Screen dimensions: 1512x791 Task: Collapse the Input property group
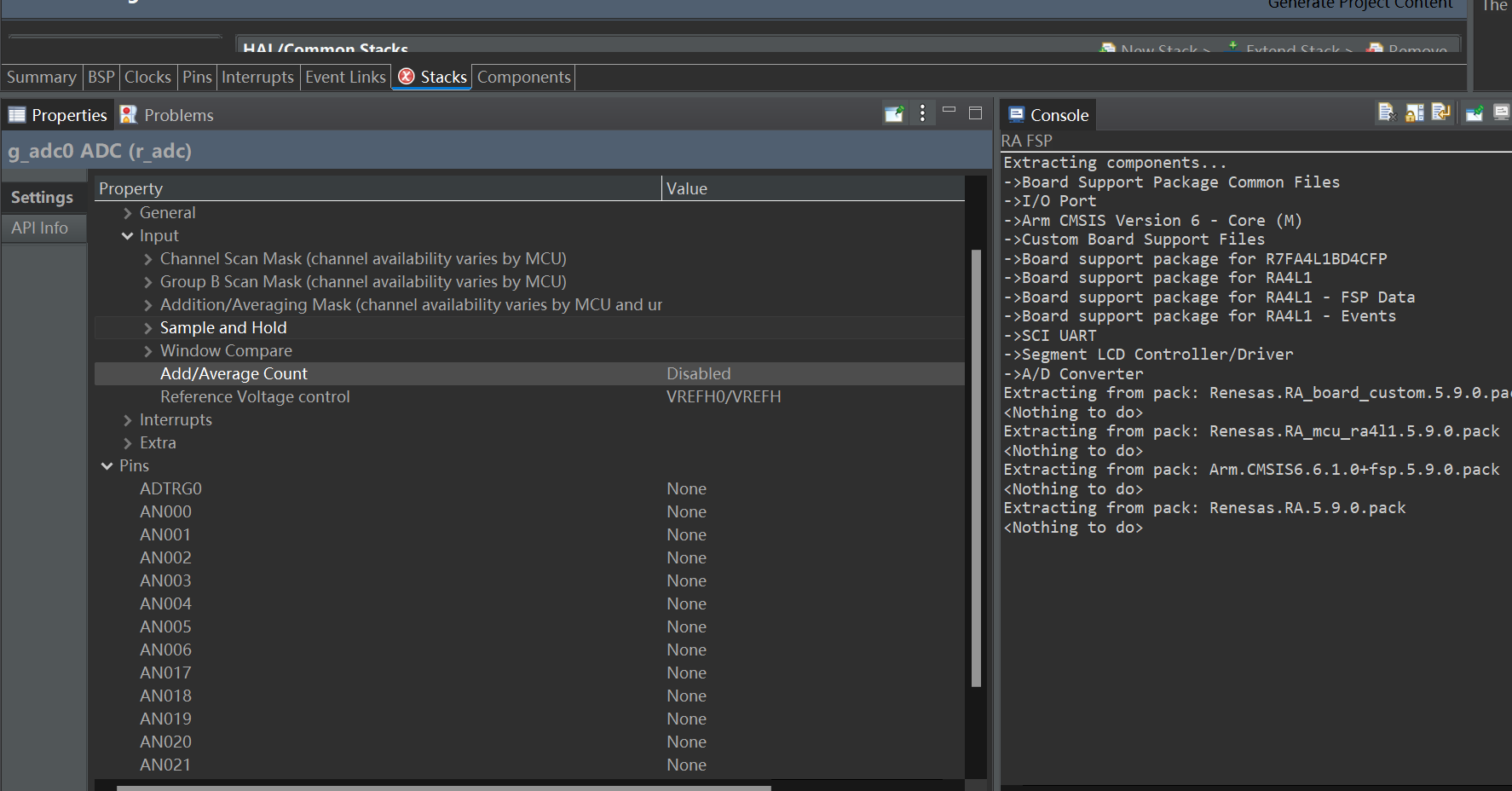coord(128,236)
